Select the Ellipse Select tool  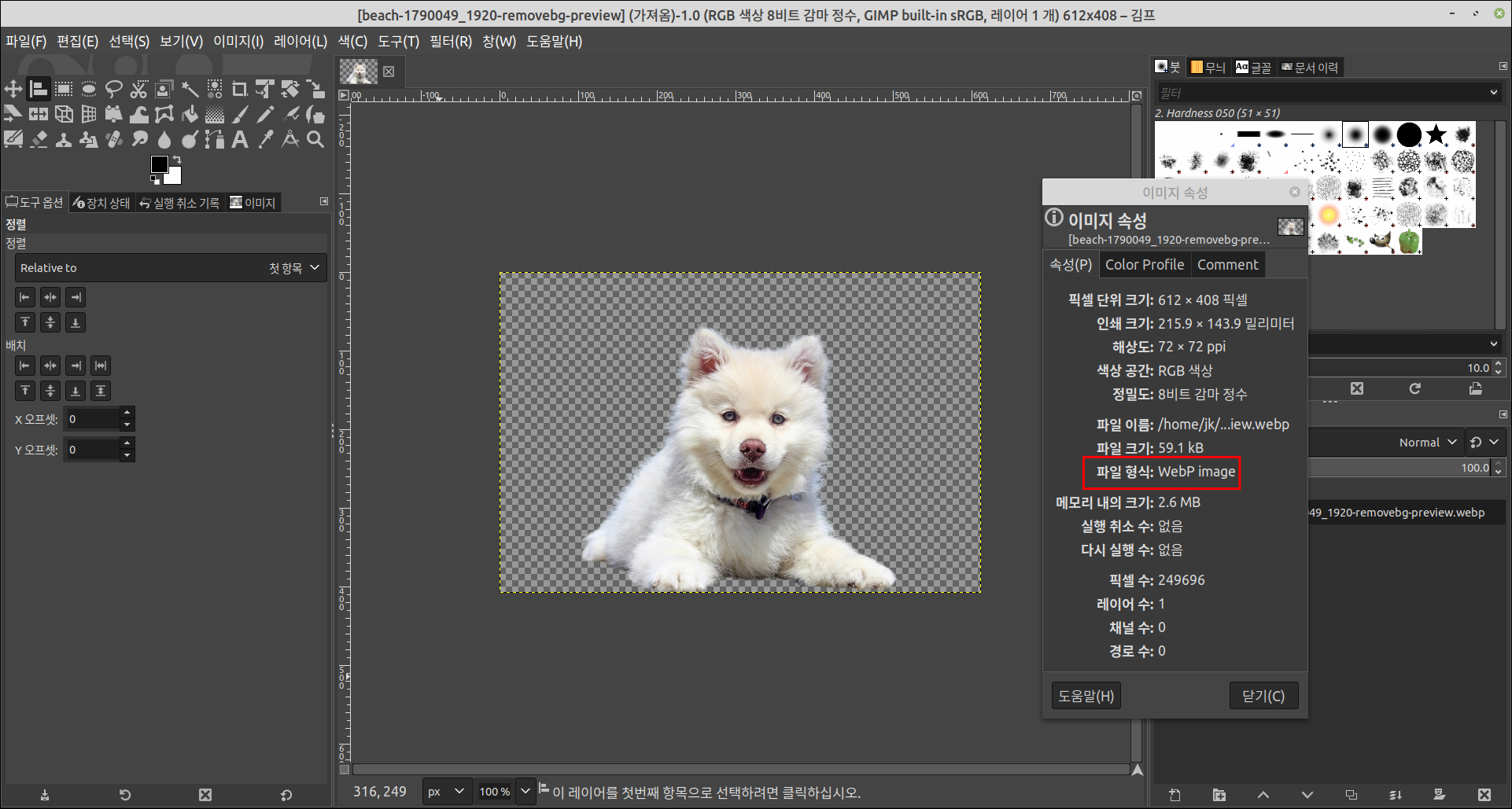pyautogui.click(x=89, y=89)
